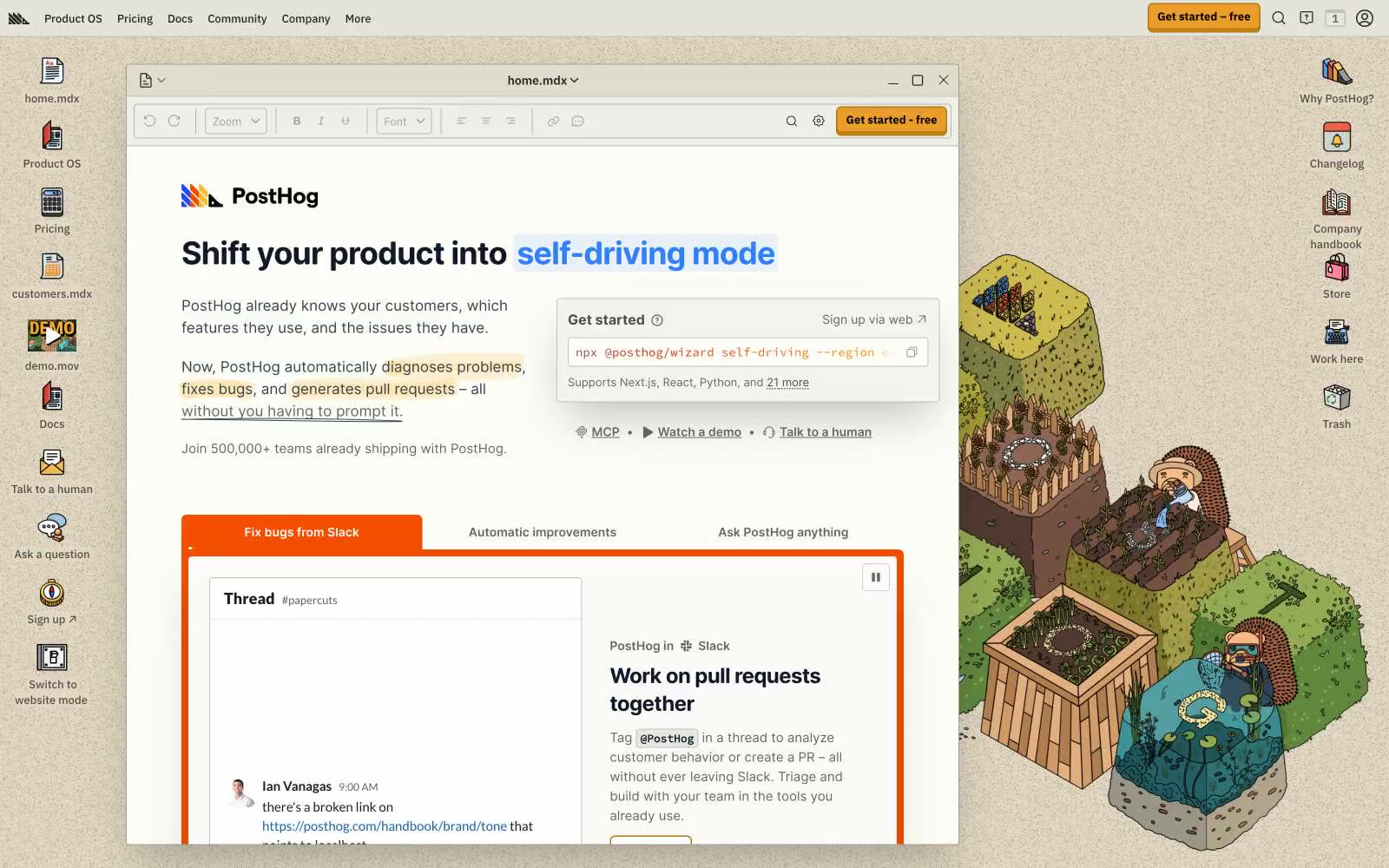The image size is (1389, 868).
Task: Click the npx command input field
Action: coord(747,352)
